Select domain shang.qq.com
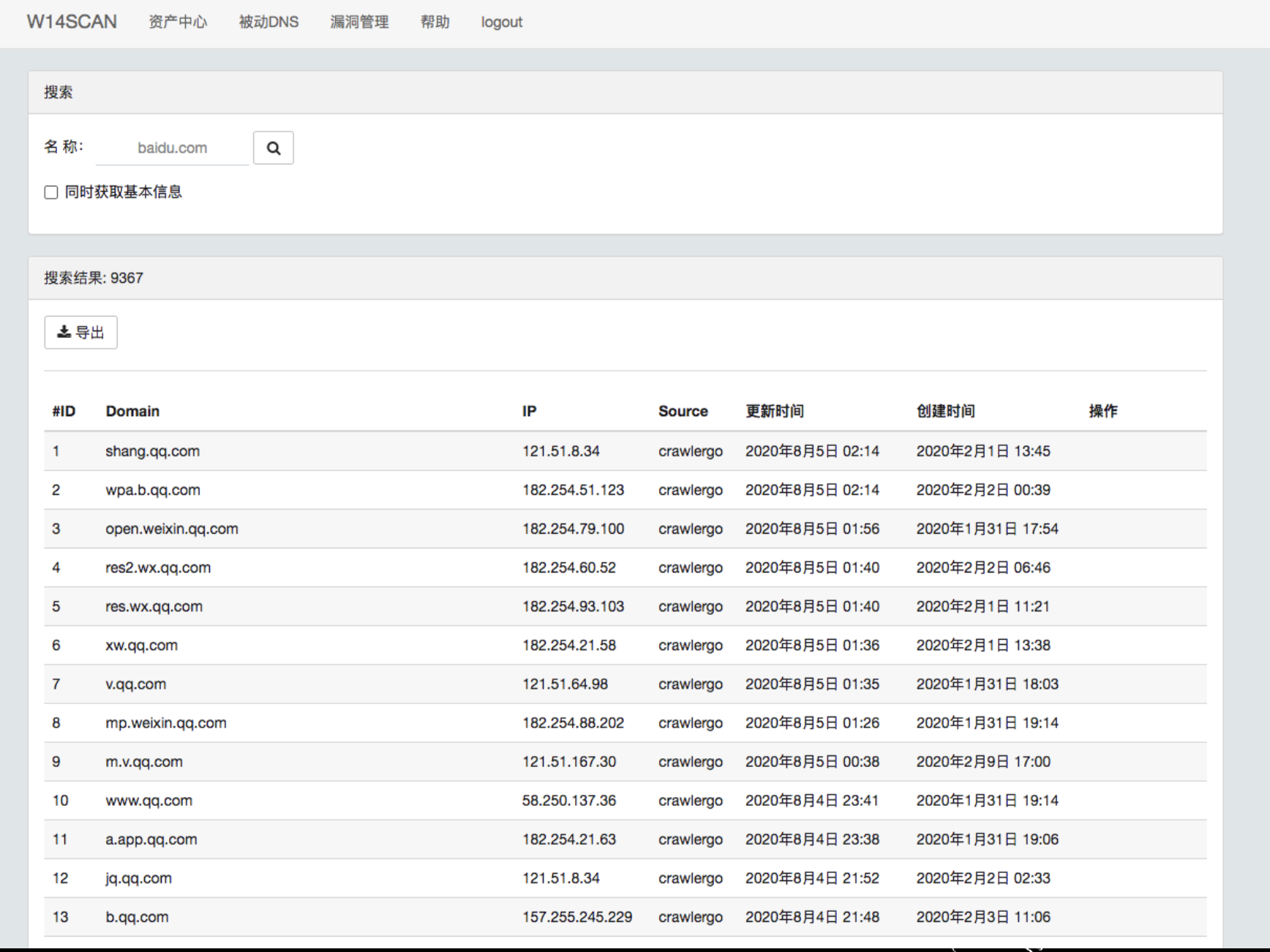 (152, 451)
